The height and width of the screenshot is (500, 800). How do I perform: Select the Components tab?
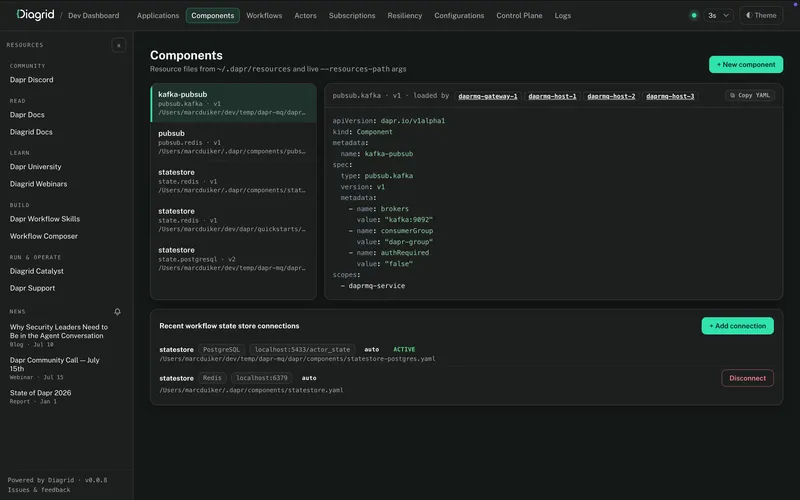click(212, 15)
